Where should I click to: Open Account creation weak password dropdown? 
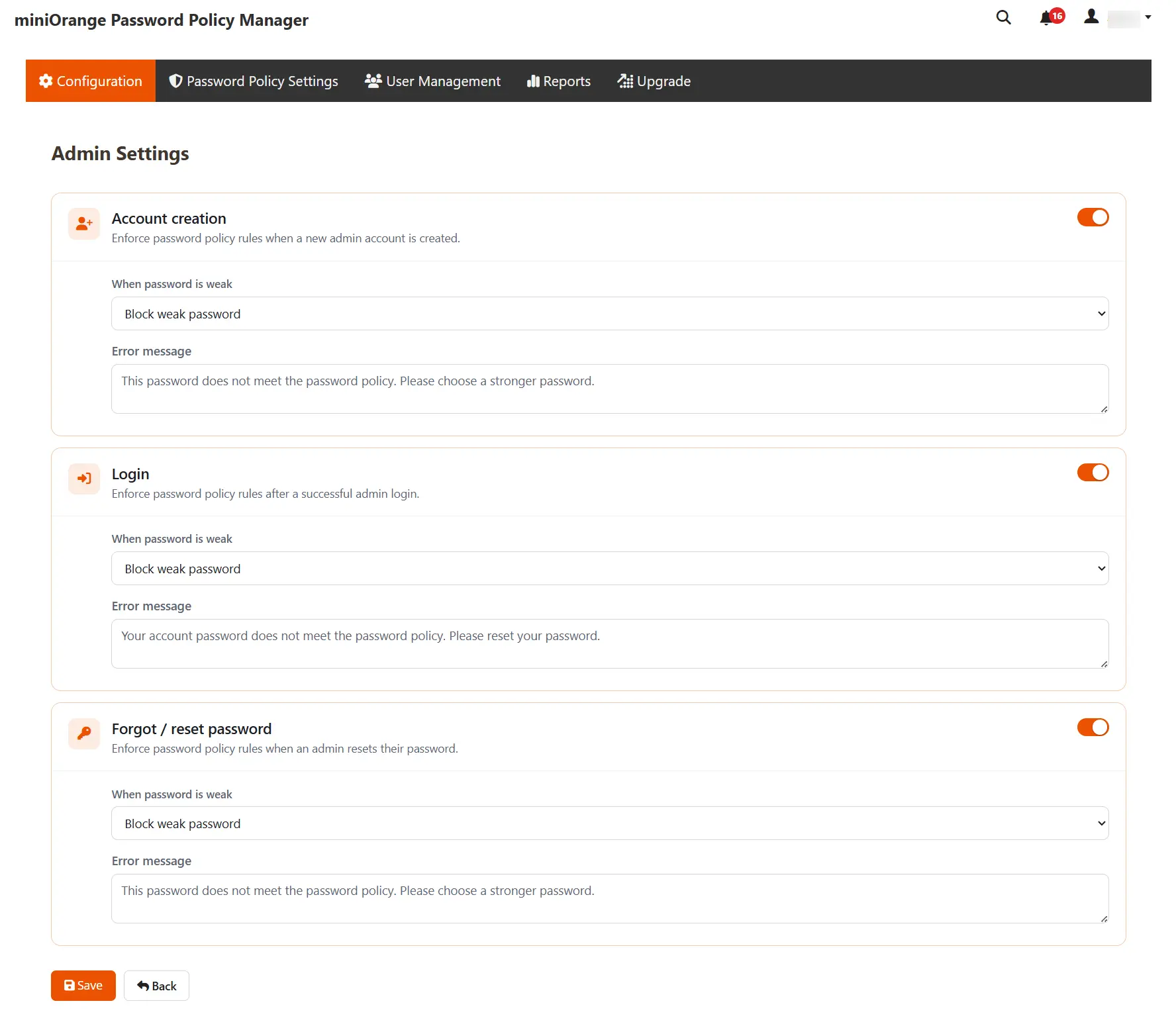[x=610, y=314]
